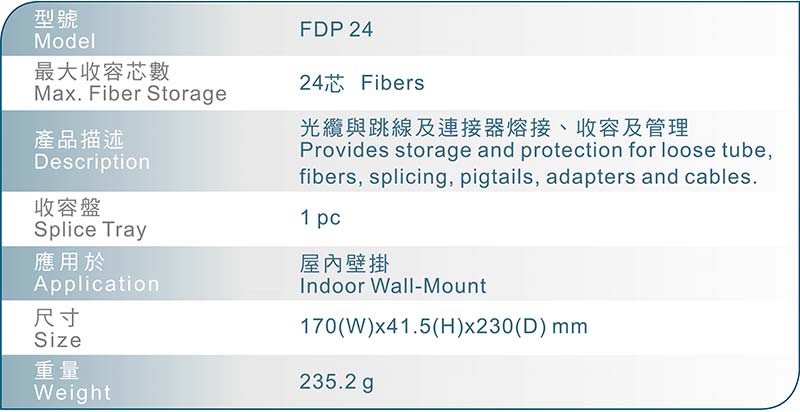
Task: Click the Chinese heading 最大收容芯數
Action: [102, 72]
